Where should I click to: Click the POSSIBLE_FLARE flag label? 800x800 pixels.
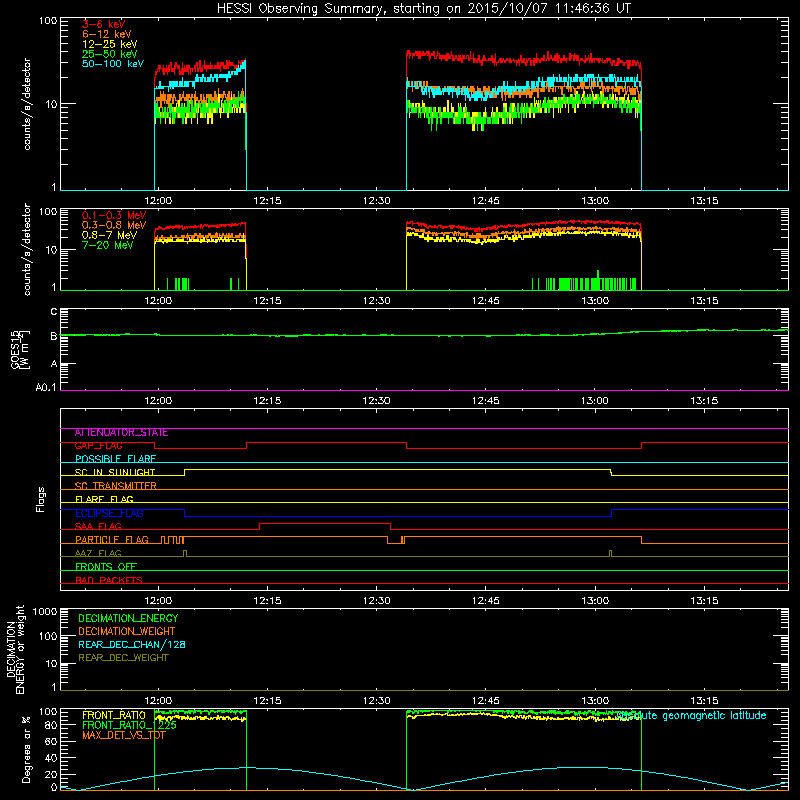[115, 459]
